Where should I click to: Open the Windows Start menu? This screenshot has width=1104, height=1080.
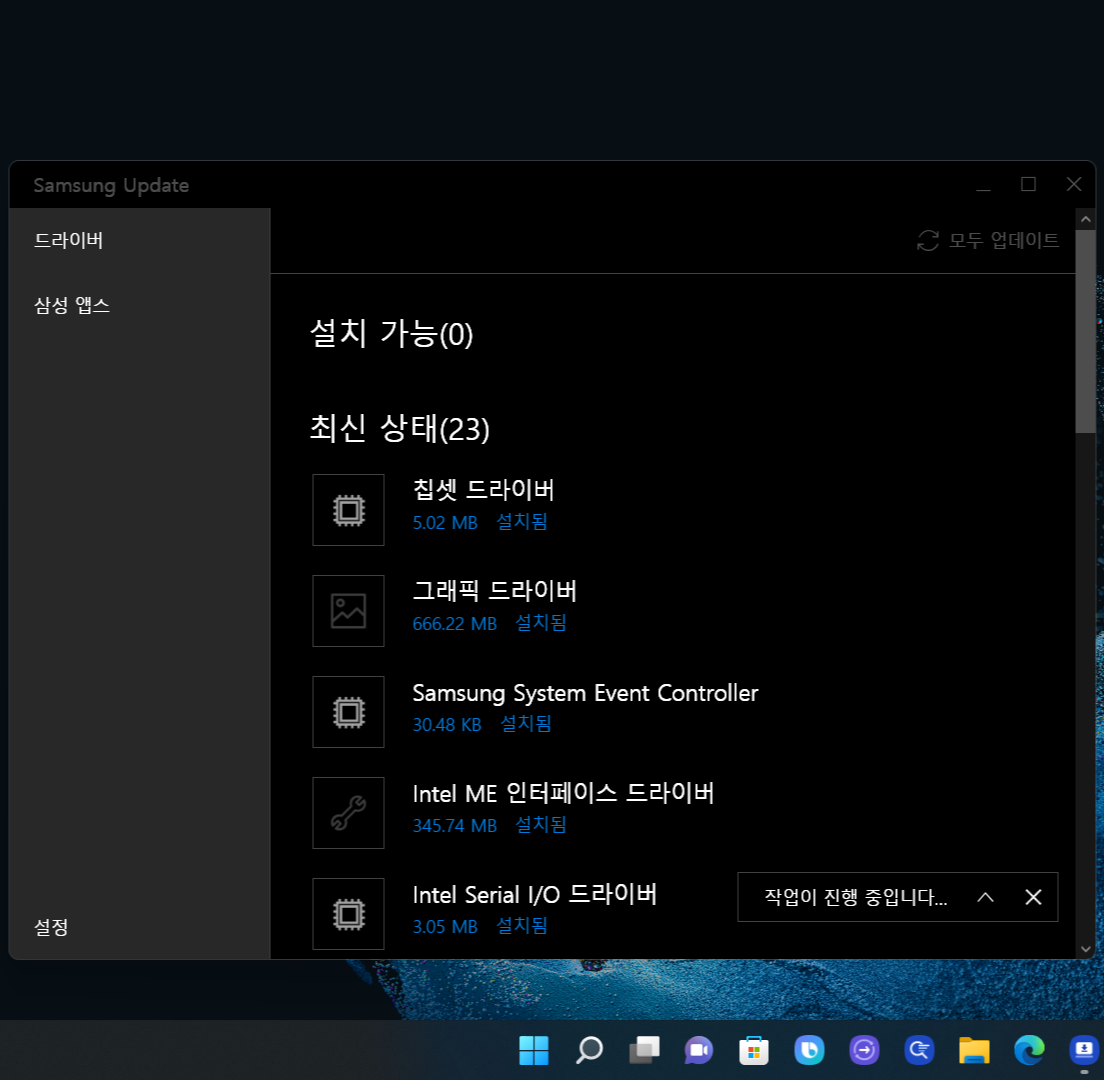tap(534, 1050)
